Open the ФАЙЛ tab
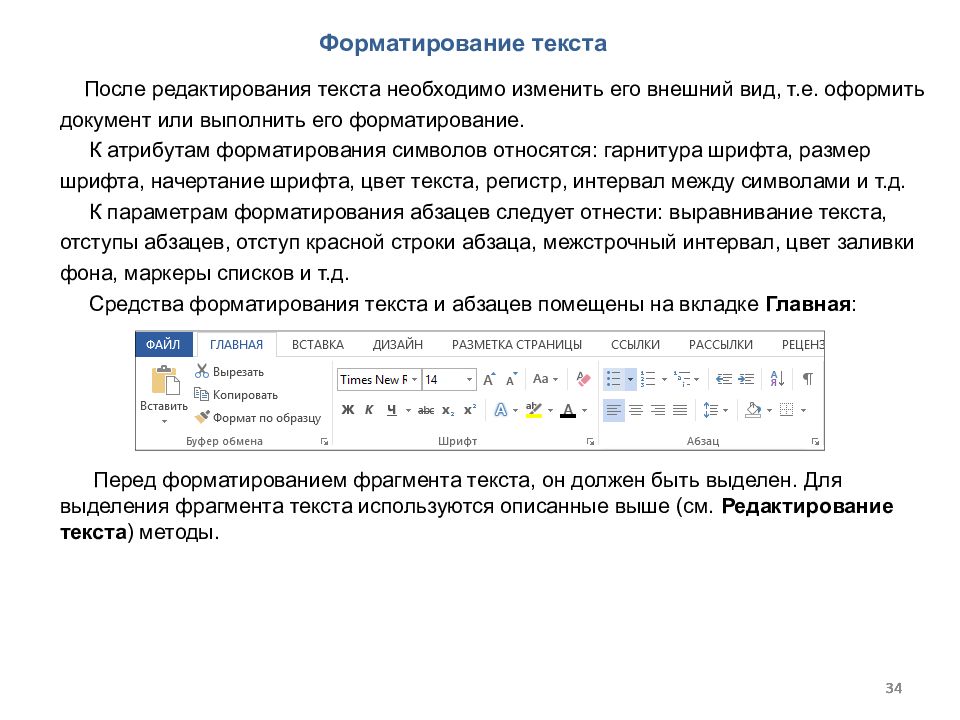This screenshot has width=960, height=720. (163, 345)
